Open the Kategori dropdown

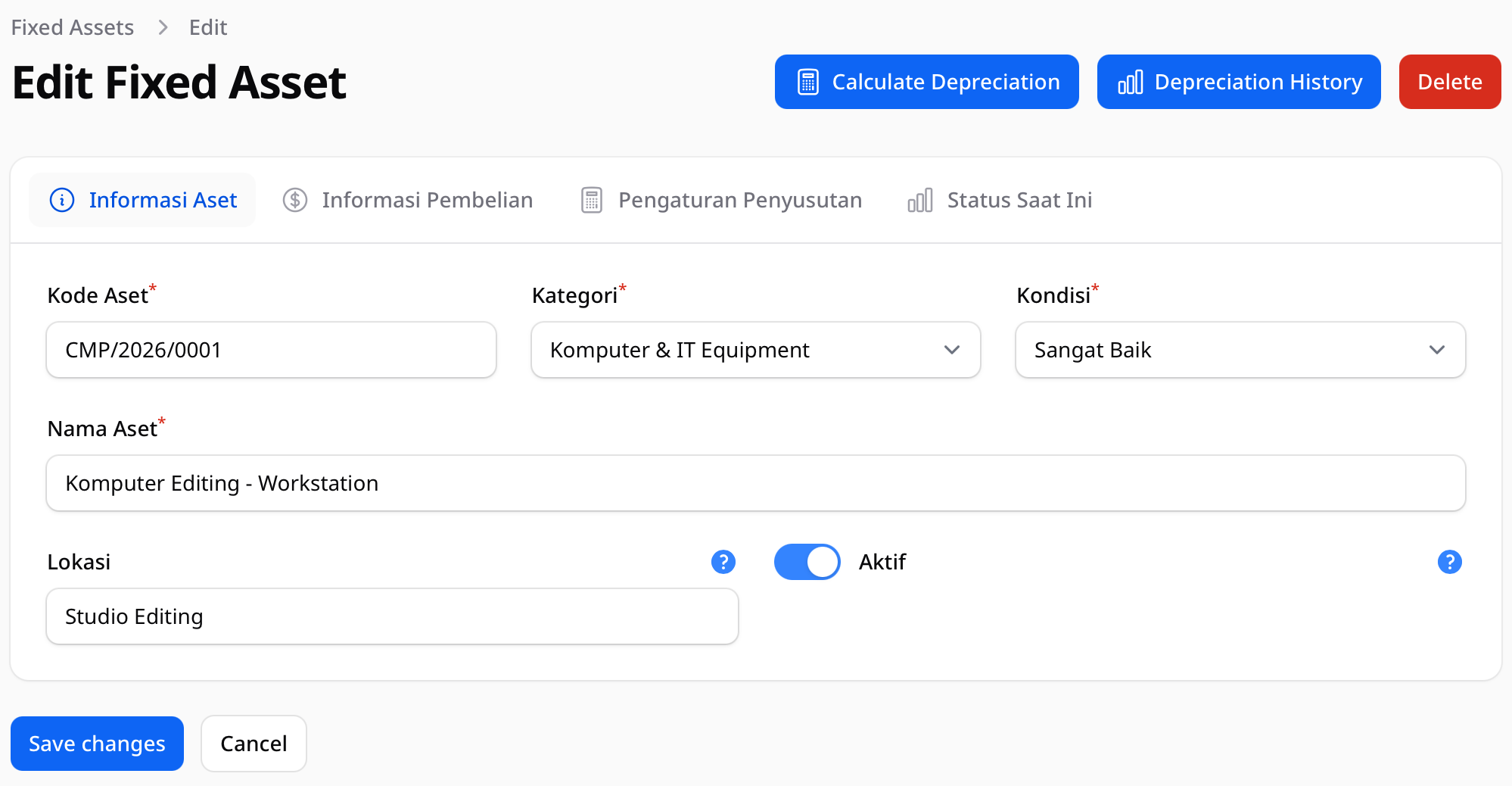click(754, 350)
